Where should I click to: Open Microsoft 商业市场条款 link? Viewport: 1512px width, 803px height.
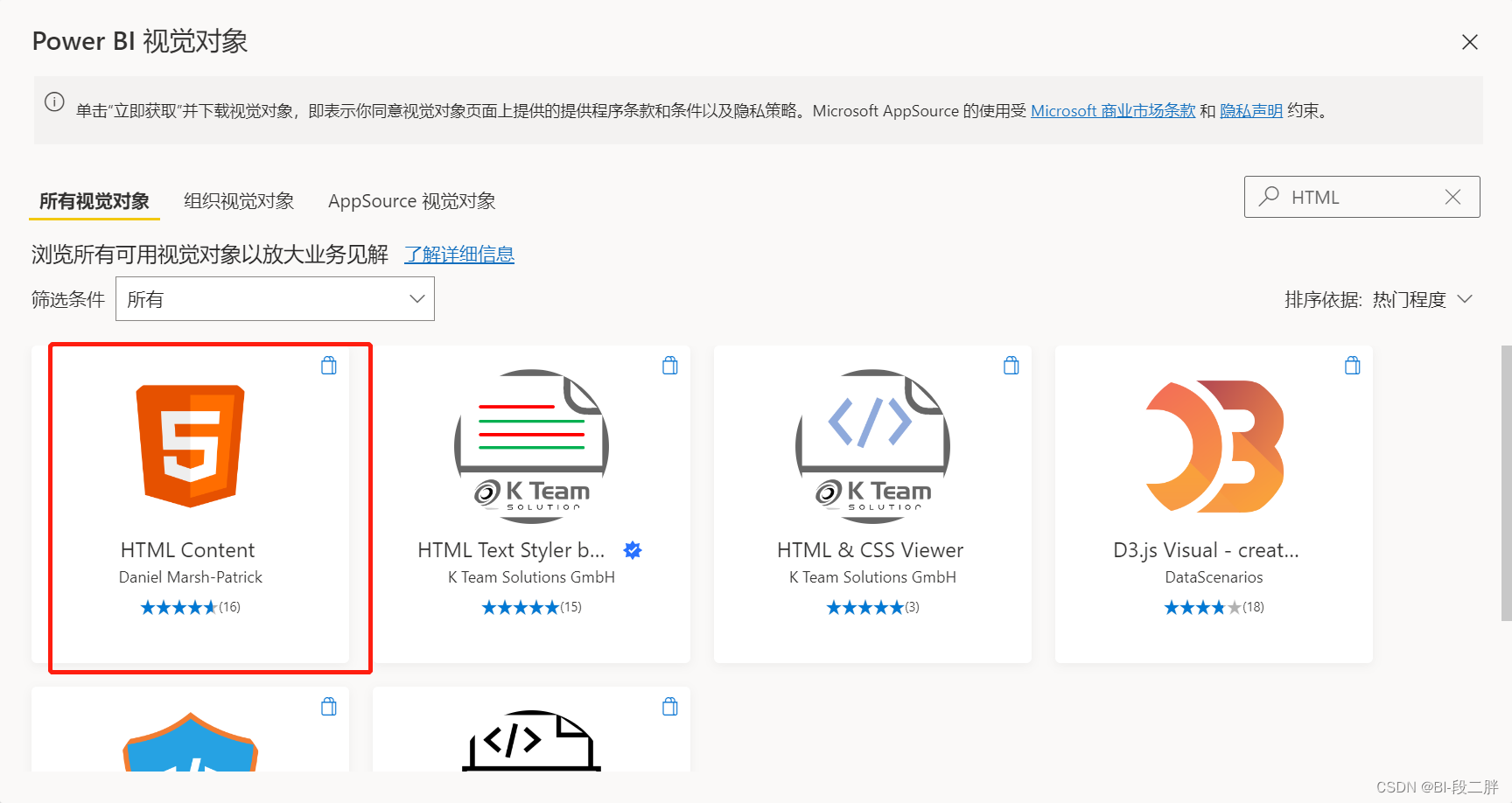click(x=1113, y=111)
